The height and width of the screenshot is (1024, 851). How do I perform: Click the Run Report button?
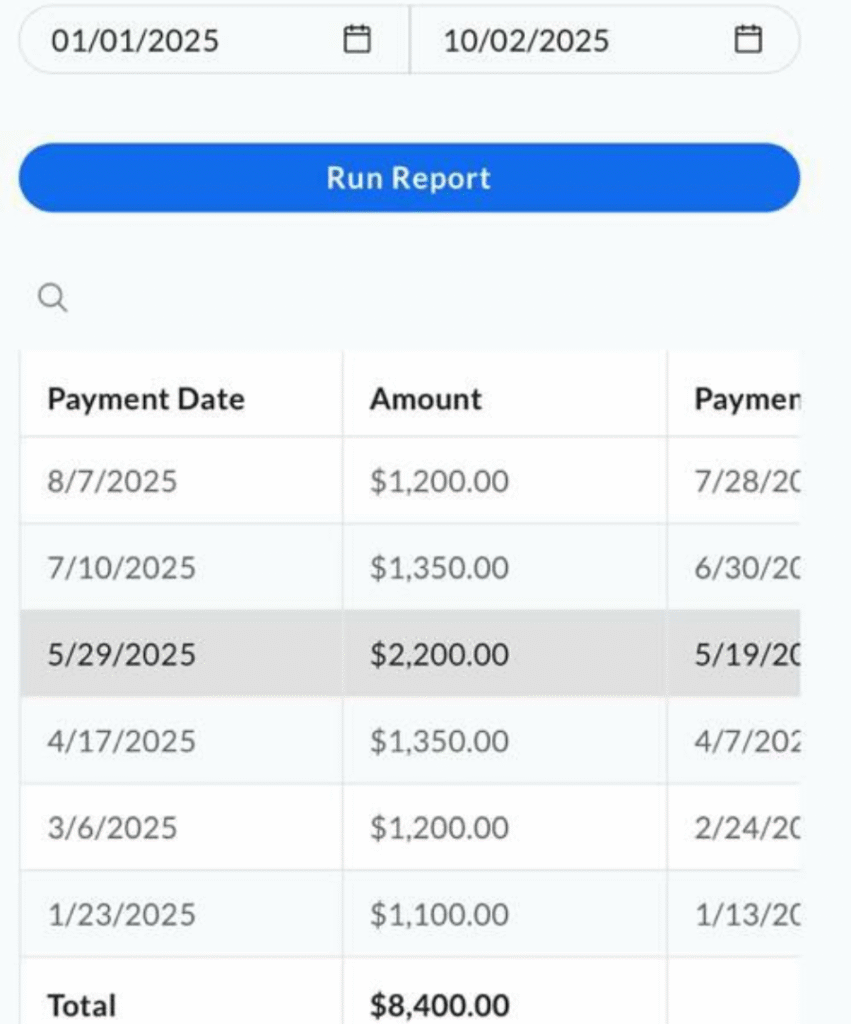[x=409, y=178]
